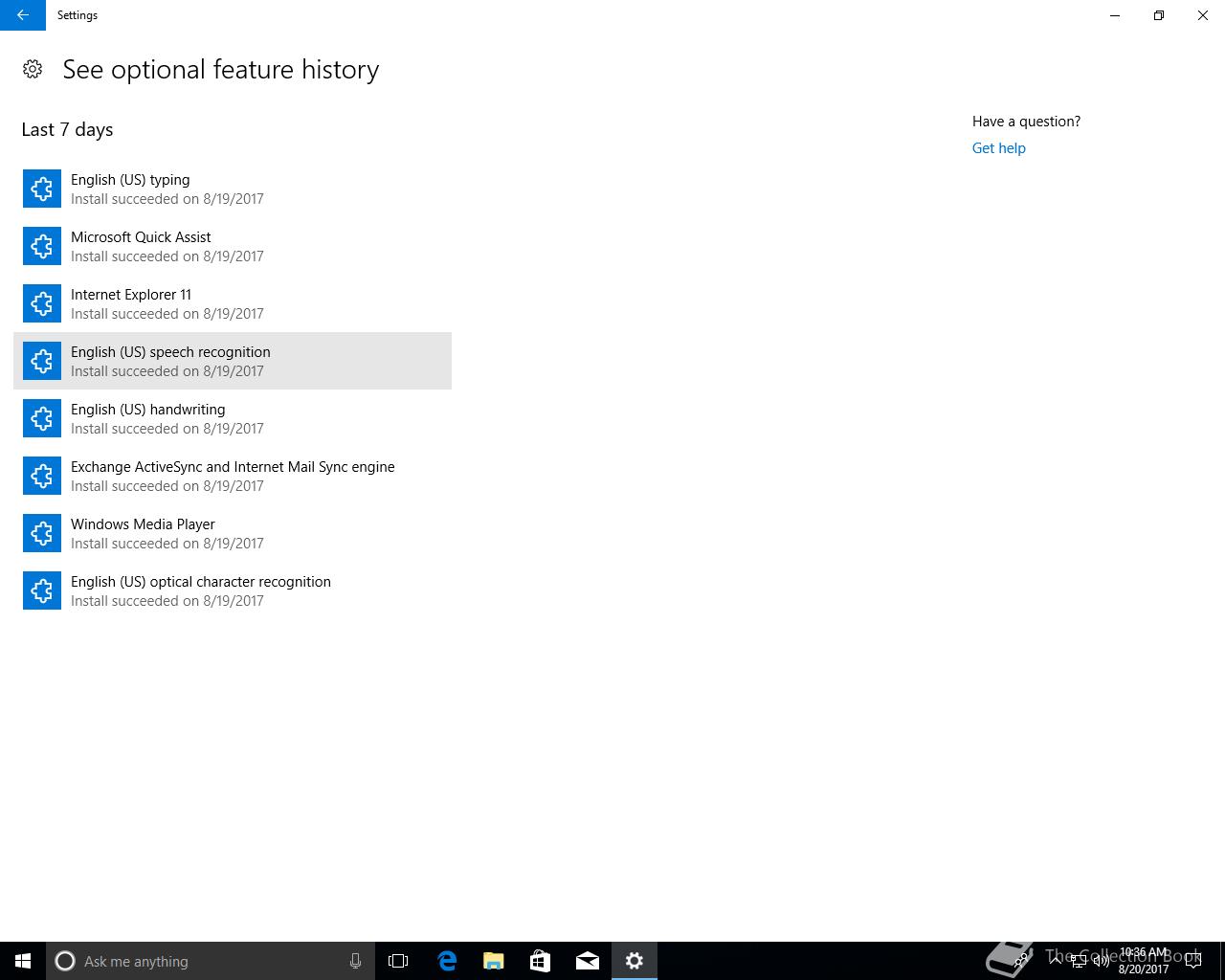Select the Internet Explorer 11 entry text
Image resolution: width=1225 pixels, height=980 pixels.
tap(131, 295)
